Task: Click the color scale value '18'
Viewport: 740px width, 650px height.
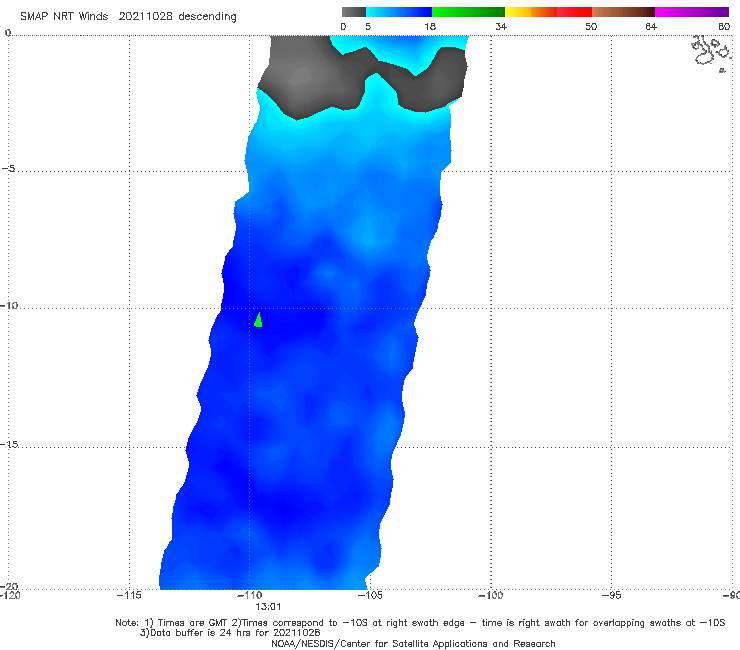Action: point(430,27)
